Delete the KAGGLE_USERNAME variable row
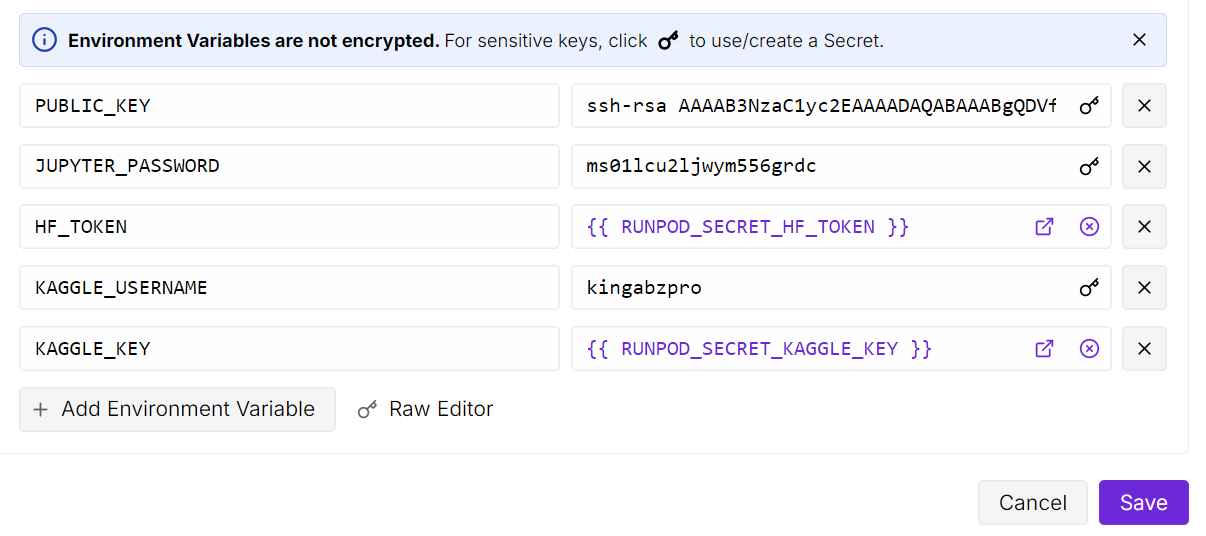This screenshot has height=536, width=1206. 1144,288
